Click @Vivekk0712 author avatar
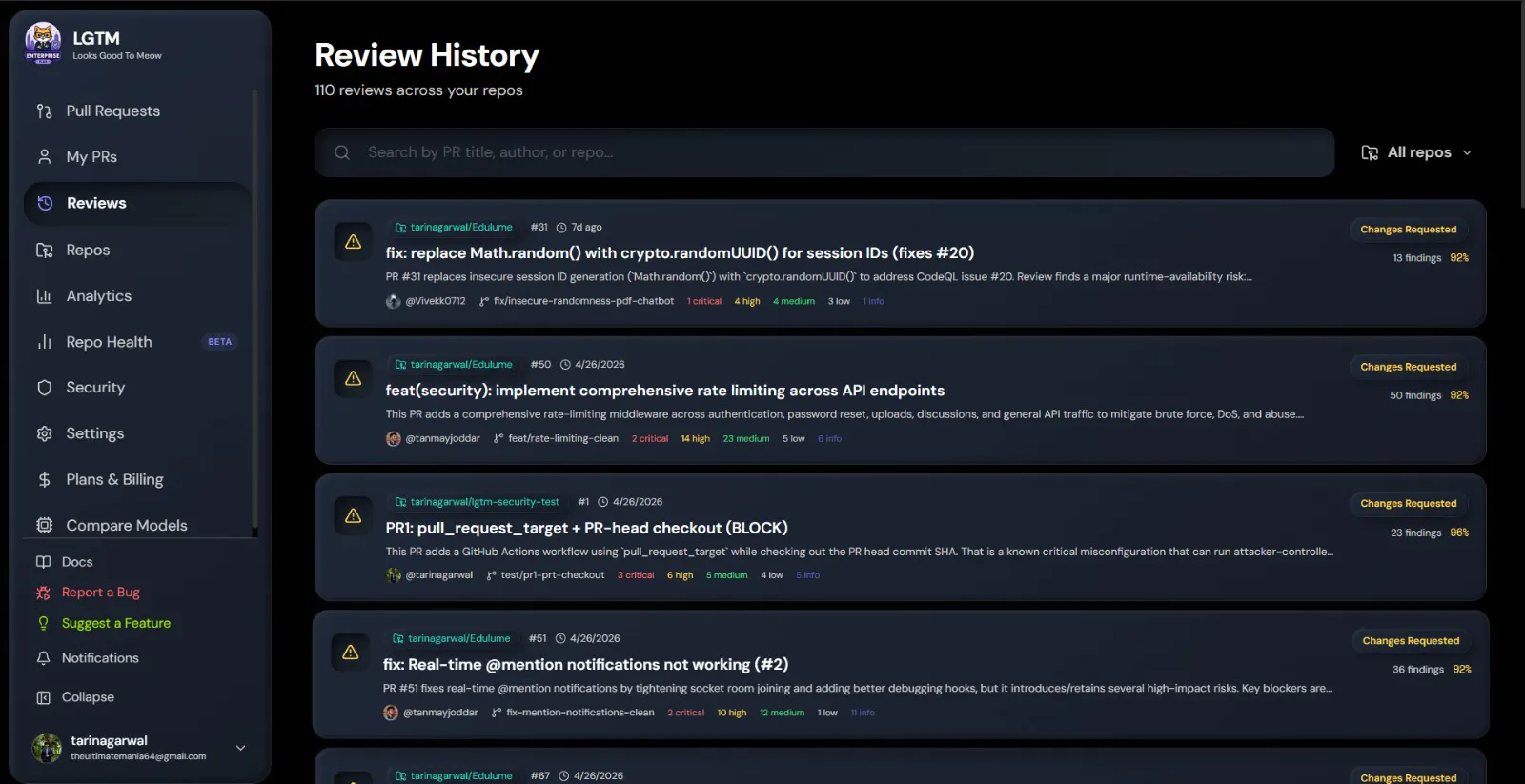Screen dimensions: 1525x784 tap(393, 301)
